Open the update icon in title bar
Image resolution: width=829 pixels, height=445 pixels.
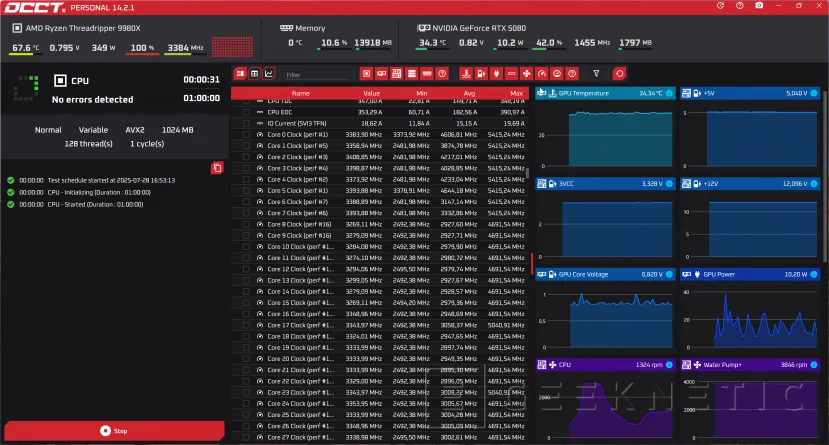pyautogui.click(x=720, y=6)
